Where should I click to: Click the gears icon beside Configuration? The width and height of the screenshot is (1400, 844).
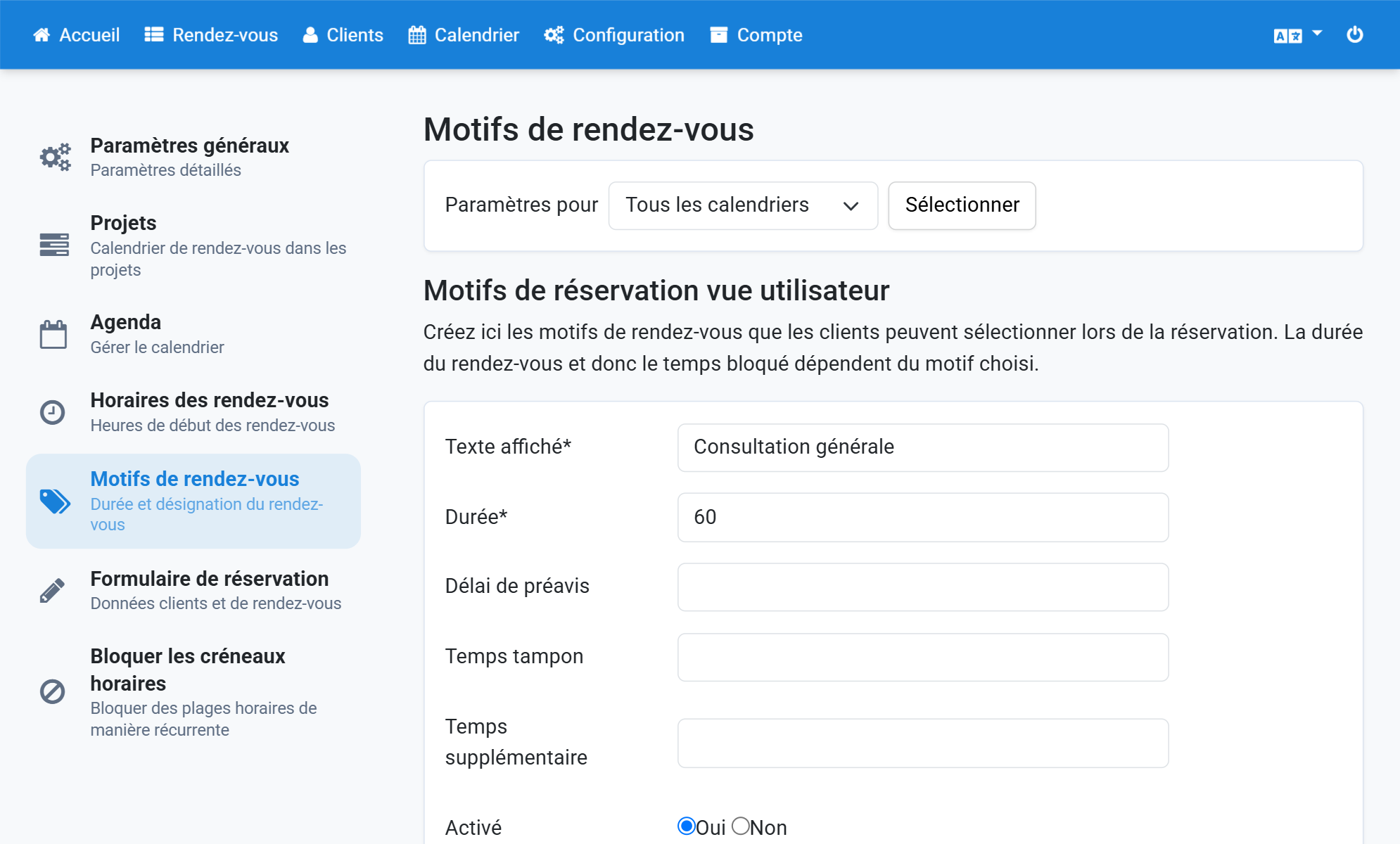[x=554, y=35]
